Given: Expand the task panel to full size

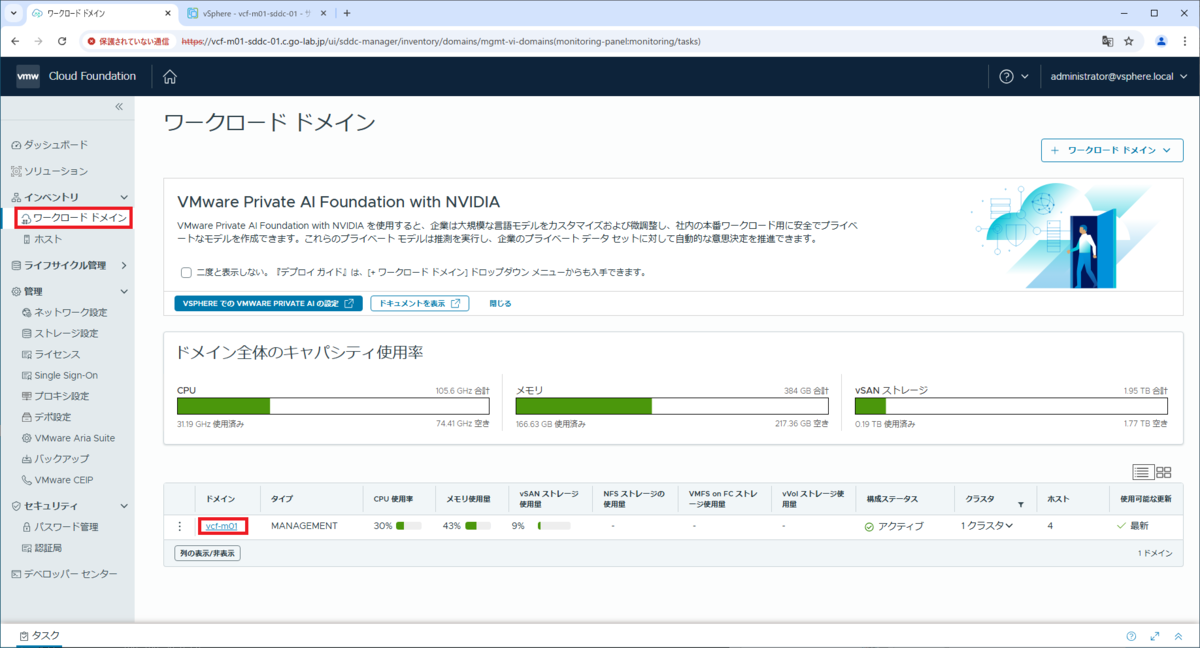Looking at the screenshot, I should click(1155, 636).
